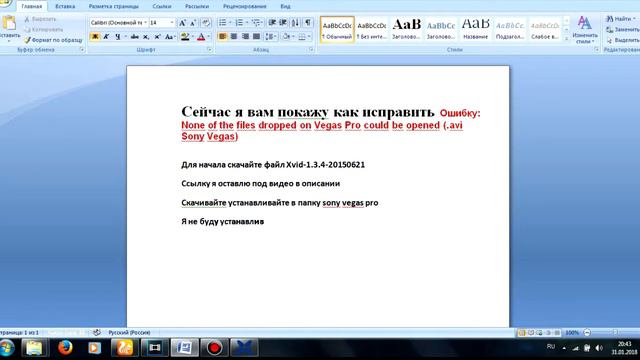640x360 pixels.
Task: Toggle strikethrough formatting
Action: point(134,37)
